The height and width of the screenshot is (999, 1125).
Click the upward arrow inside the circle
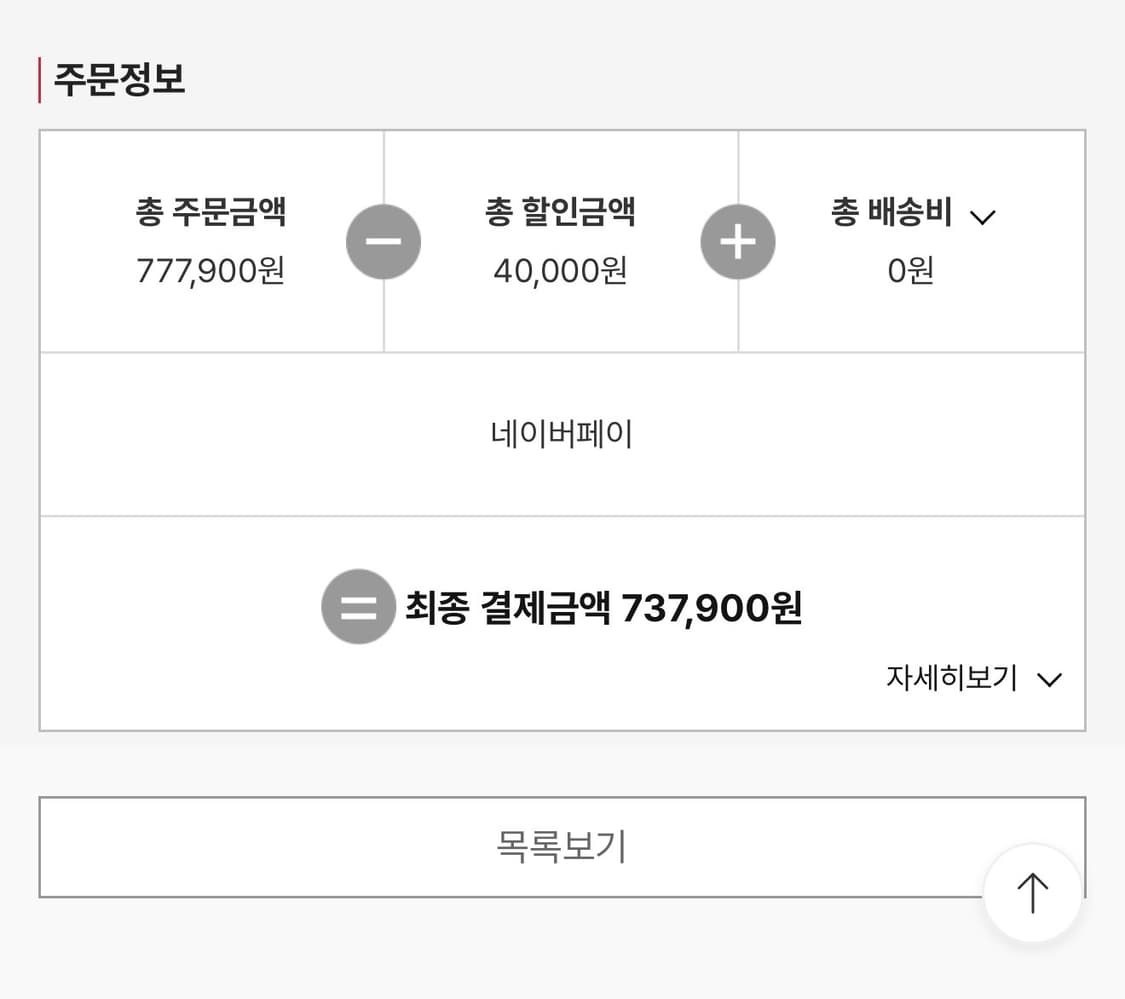point(1031,893)
